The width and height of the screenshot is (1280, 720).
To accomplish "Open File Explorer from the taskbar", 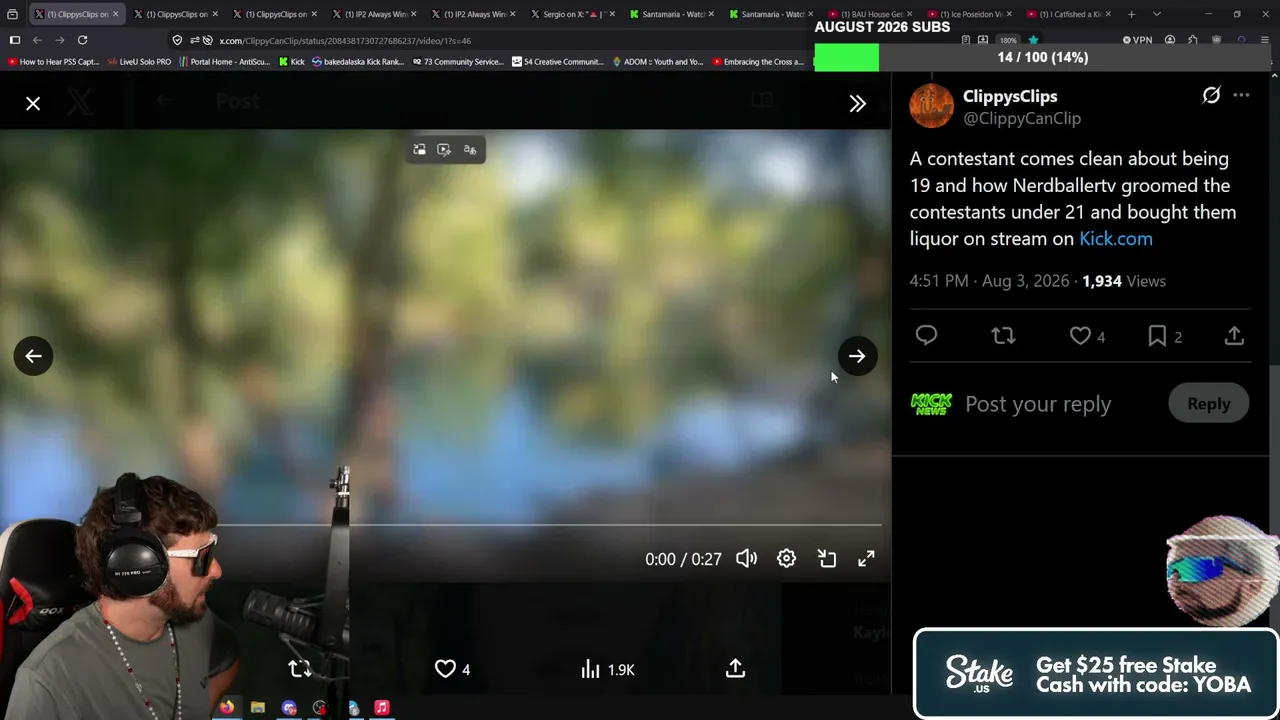I will point(258,707).
